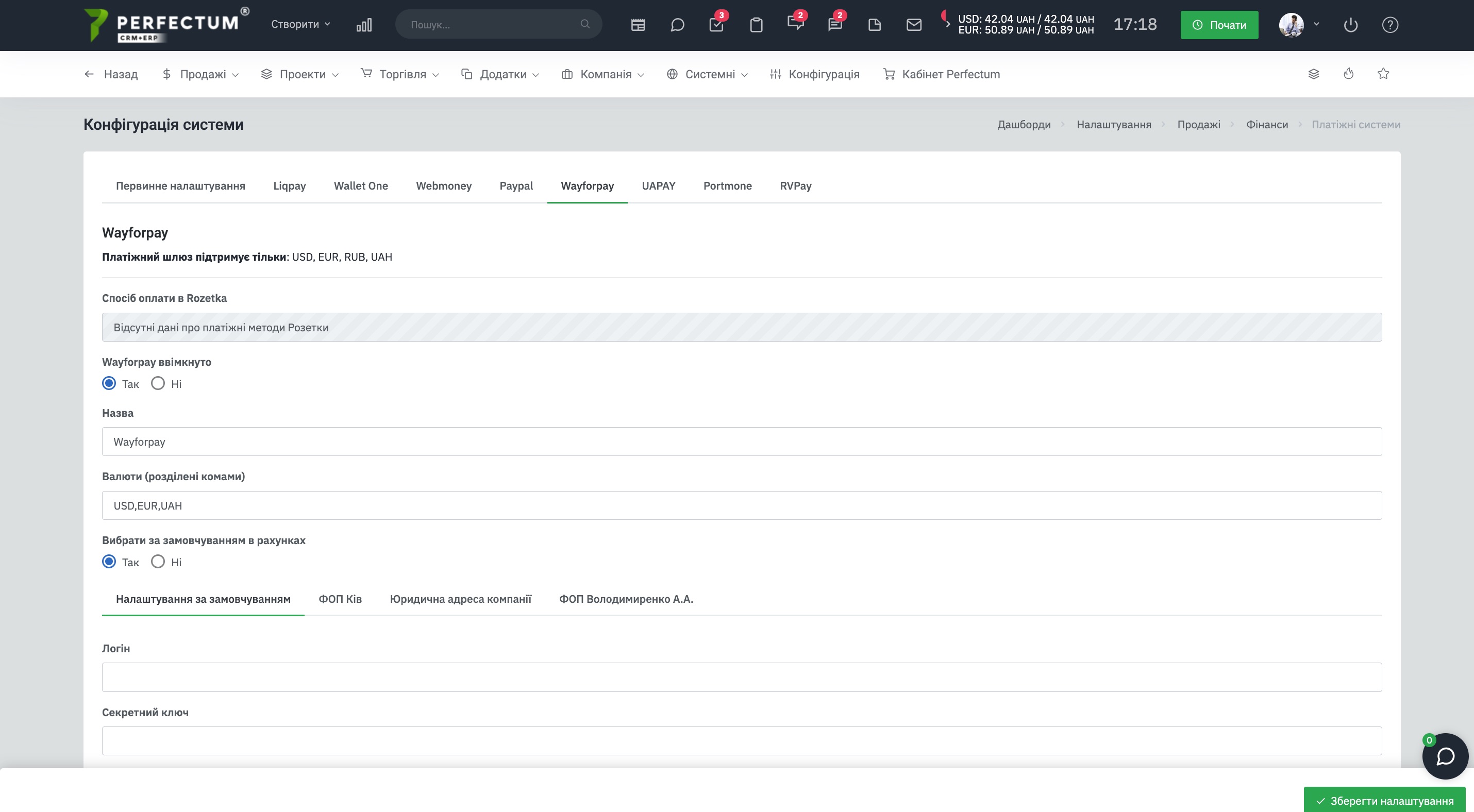1474x812 pixels.
Task: Expand currency rates arrow
Action: click(948, 24)
